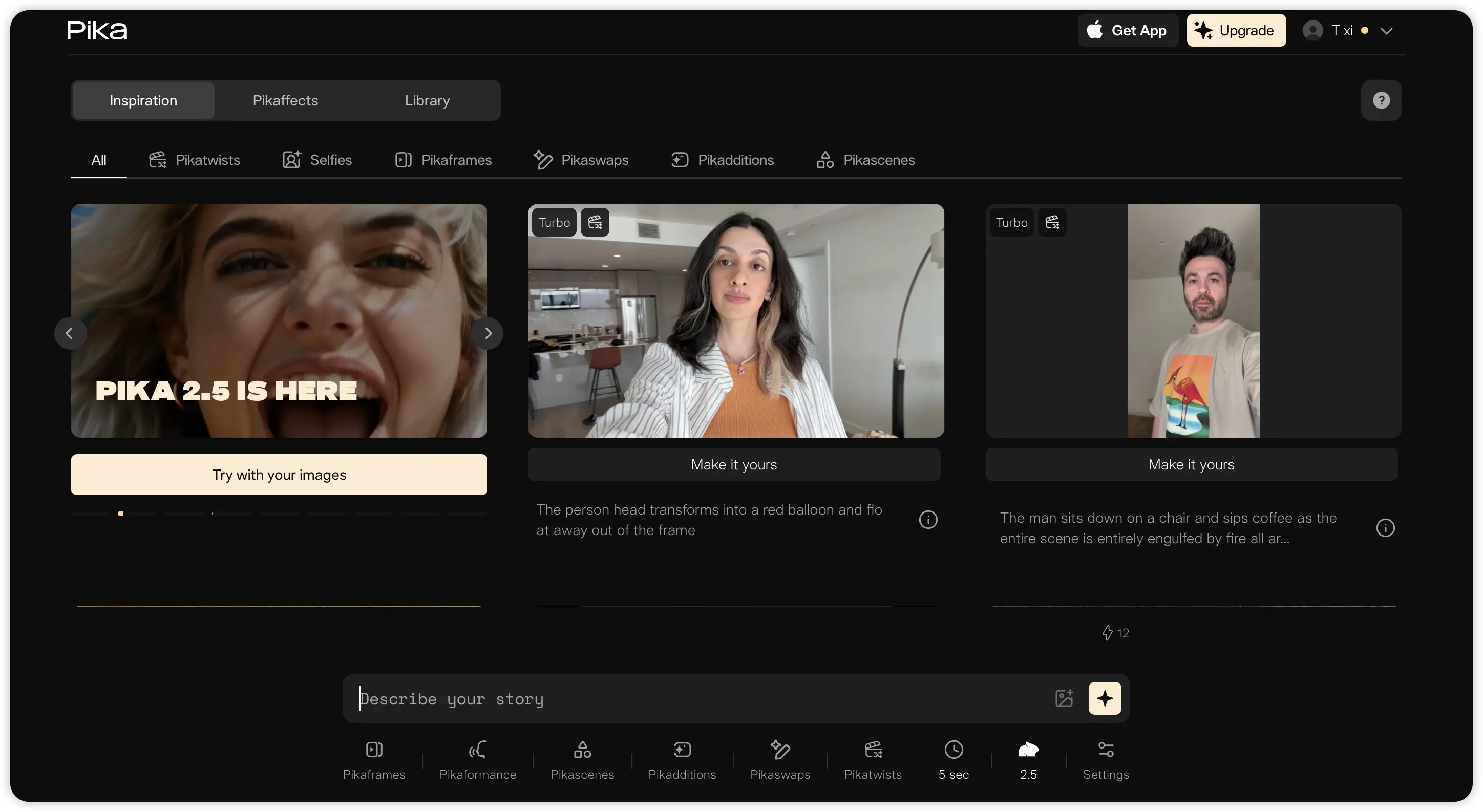The width and height of the screenshot is (1483, 812).
Task: Go to next carousel slide arrow
Action: coord(488,333)
